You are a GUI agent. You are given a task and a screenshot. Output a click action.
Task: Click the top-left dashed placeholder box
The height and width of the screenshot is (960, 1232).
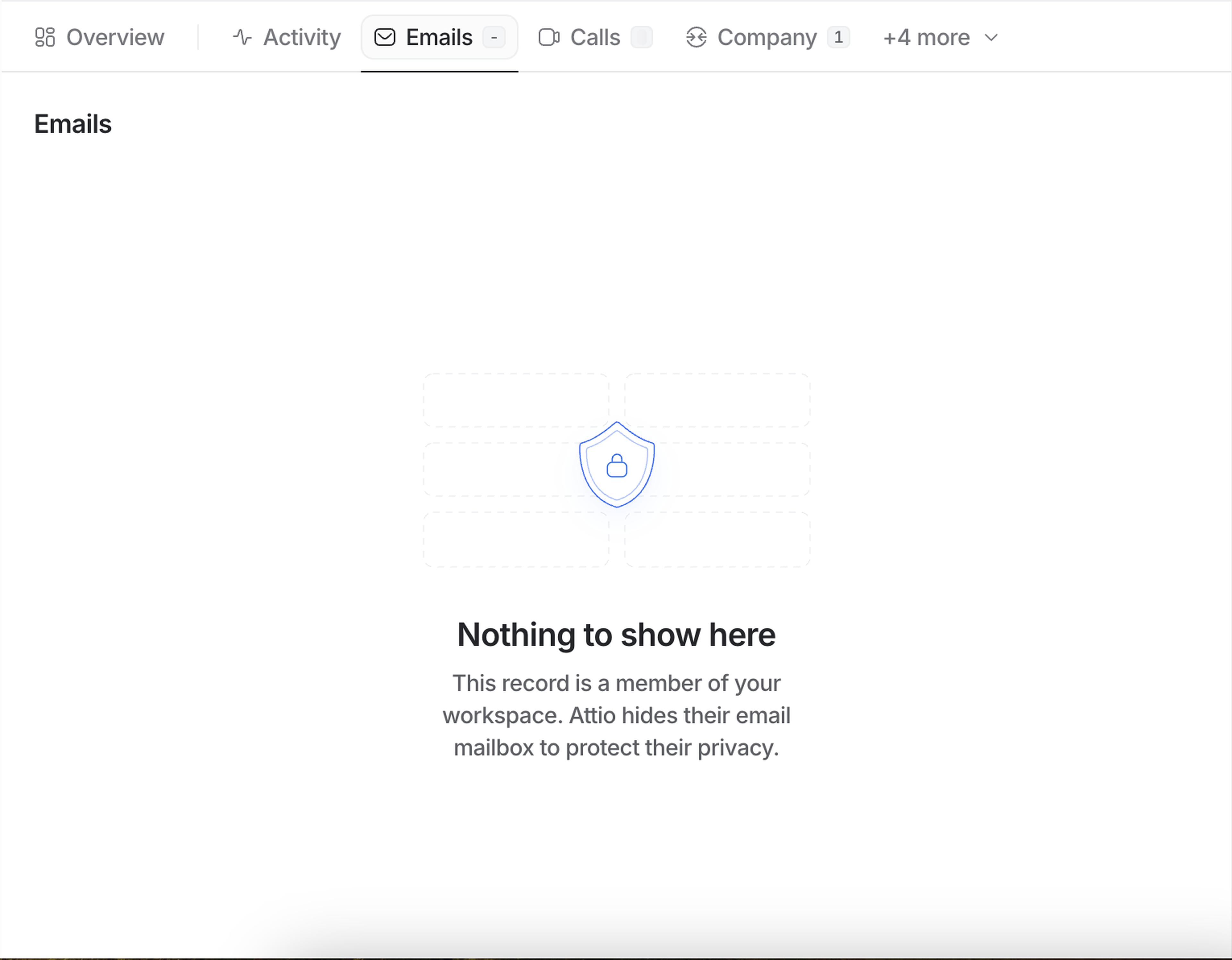pyautogui.click(x=515, y=399)
